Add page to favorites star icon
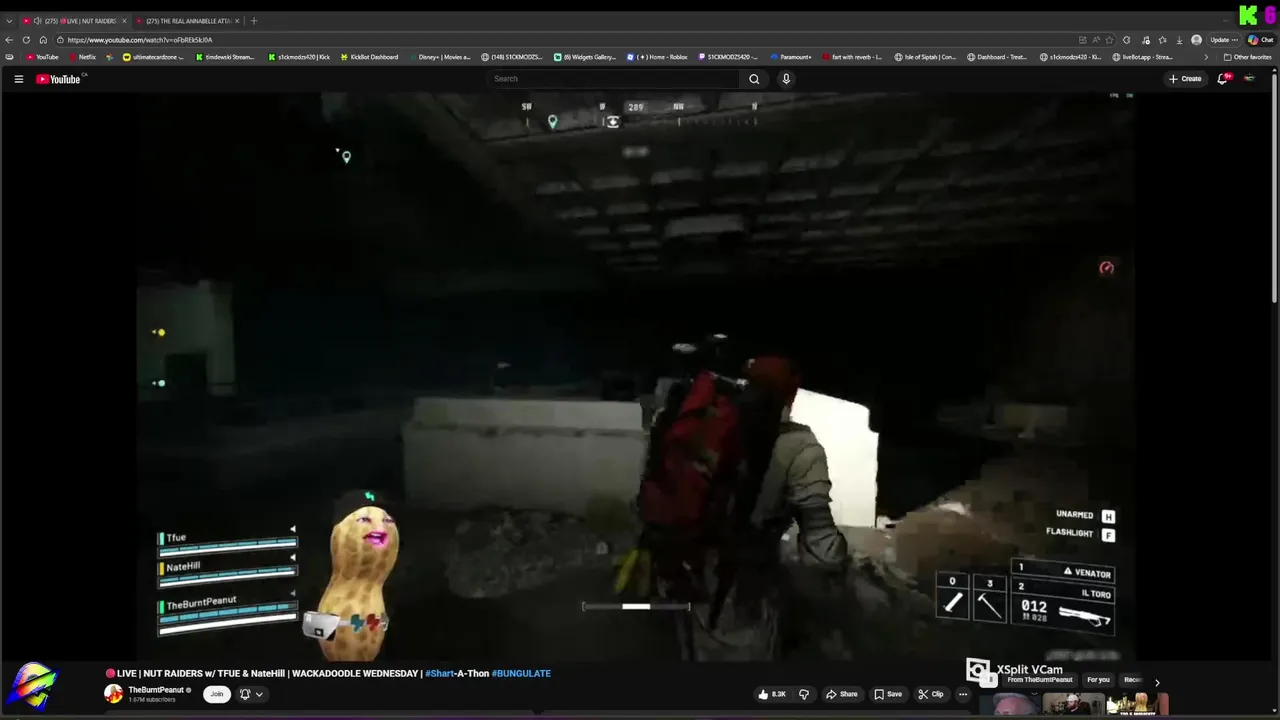 click(x=1109, y=40)
